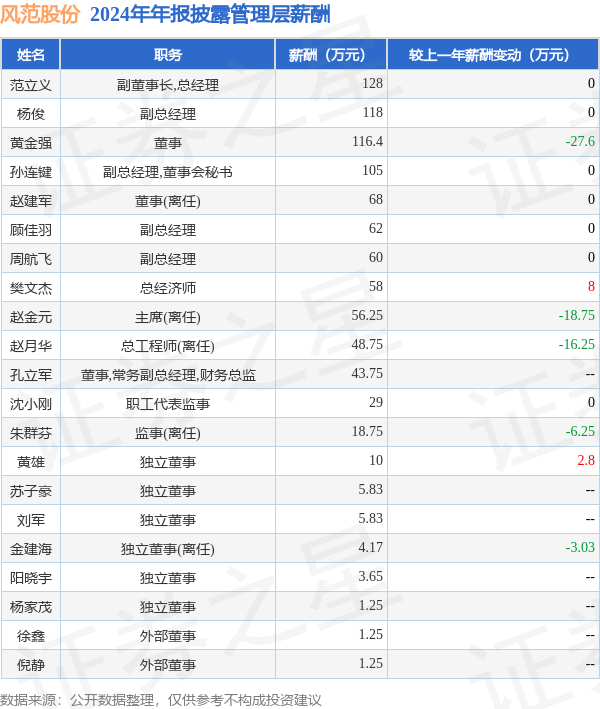Select the red change value 2.8
The height and width of the screenshot is (709, 600).
click(x=586, y=460)
